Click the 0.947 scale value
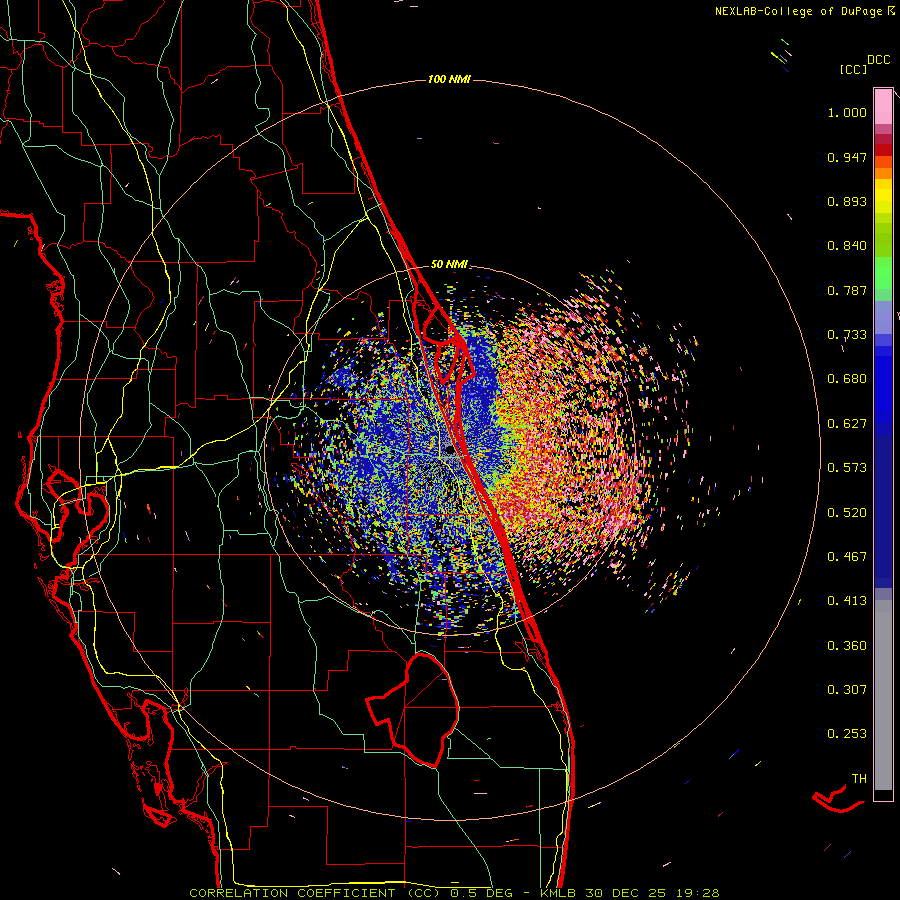The height and width of the screenshot is (900, 900). tap(847, 157)
